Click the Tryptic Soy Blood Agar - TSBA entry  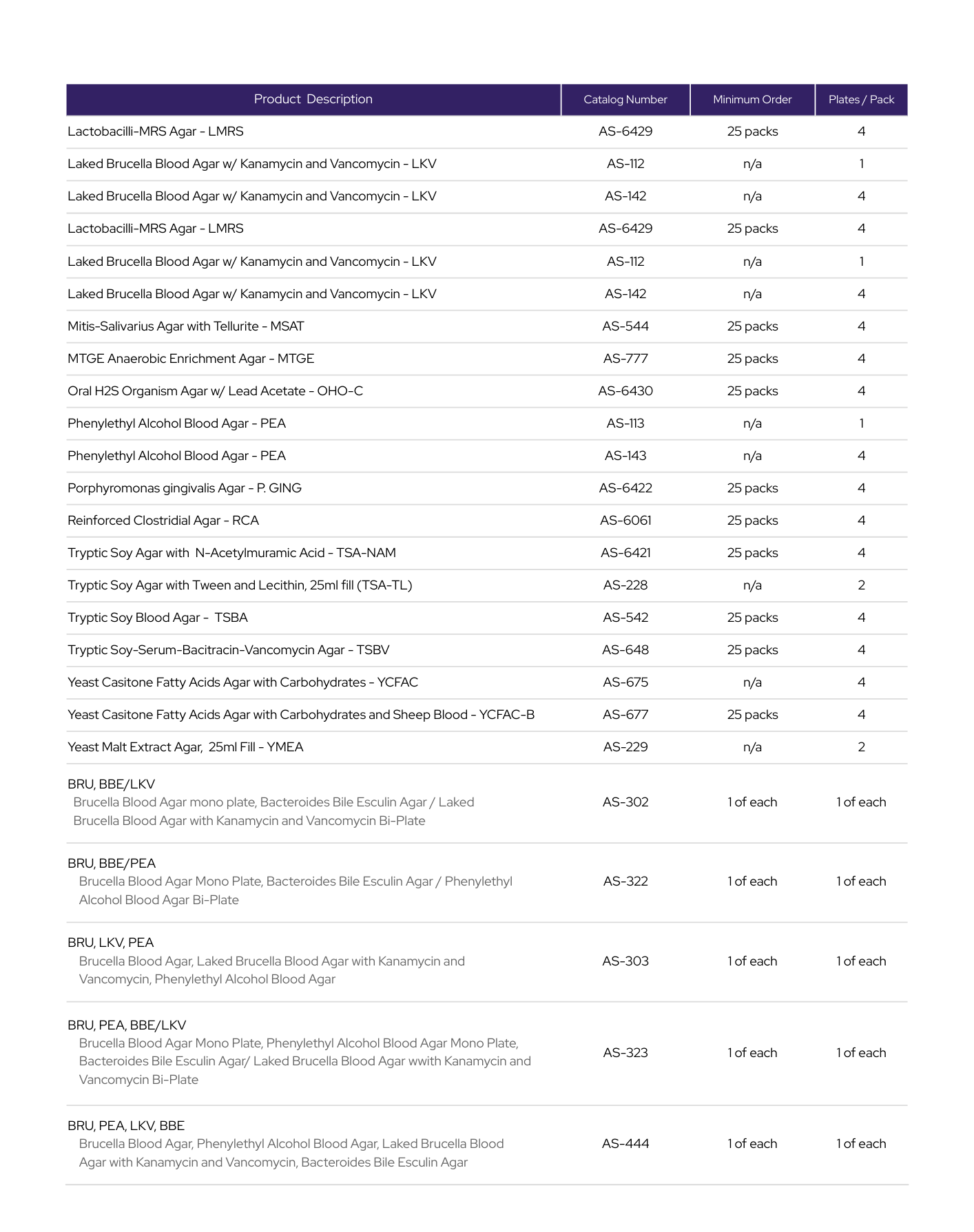pyautogui.click(x=158, y=618)
